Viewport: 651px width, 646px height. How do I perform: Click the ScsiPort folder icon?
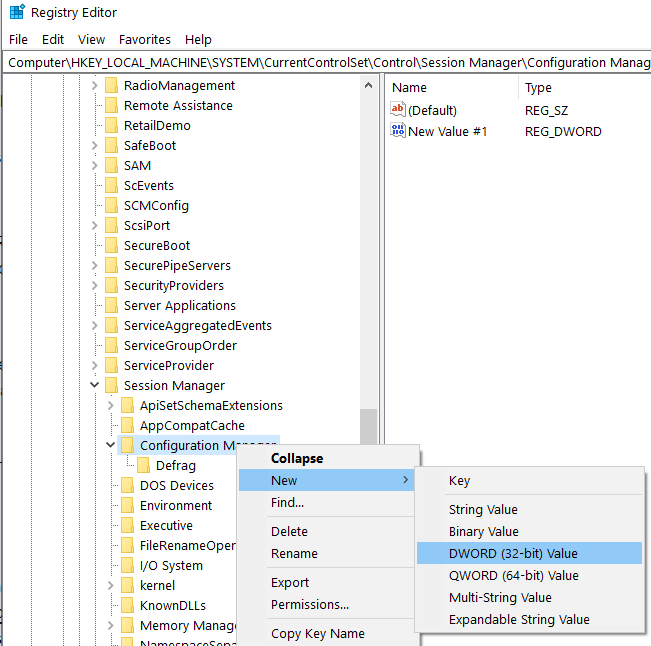pos(111,225)
